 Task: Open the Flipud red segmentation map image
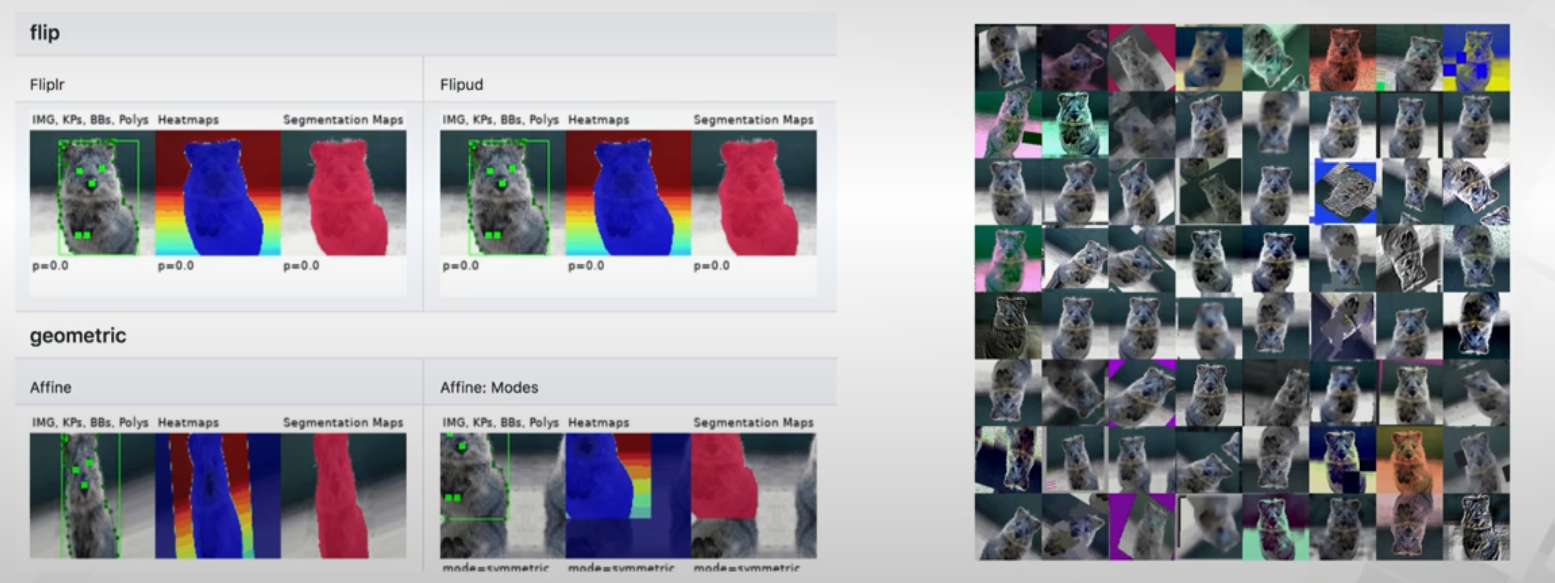pyautogui.click(x=754, y=193)
